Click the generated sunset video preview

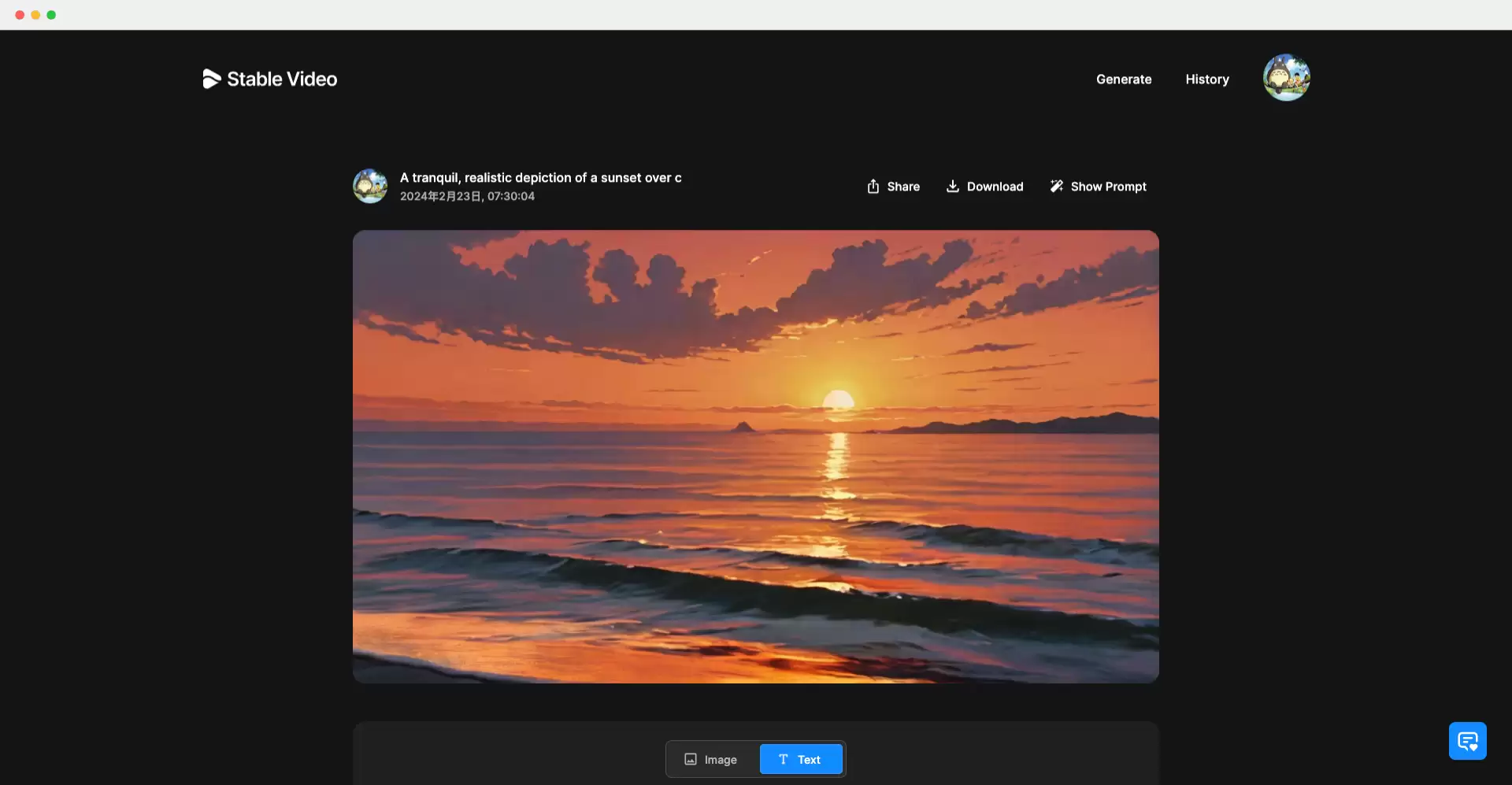click(x=756, y=457)
